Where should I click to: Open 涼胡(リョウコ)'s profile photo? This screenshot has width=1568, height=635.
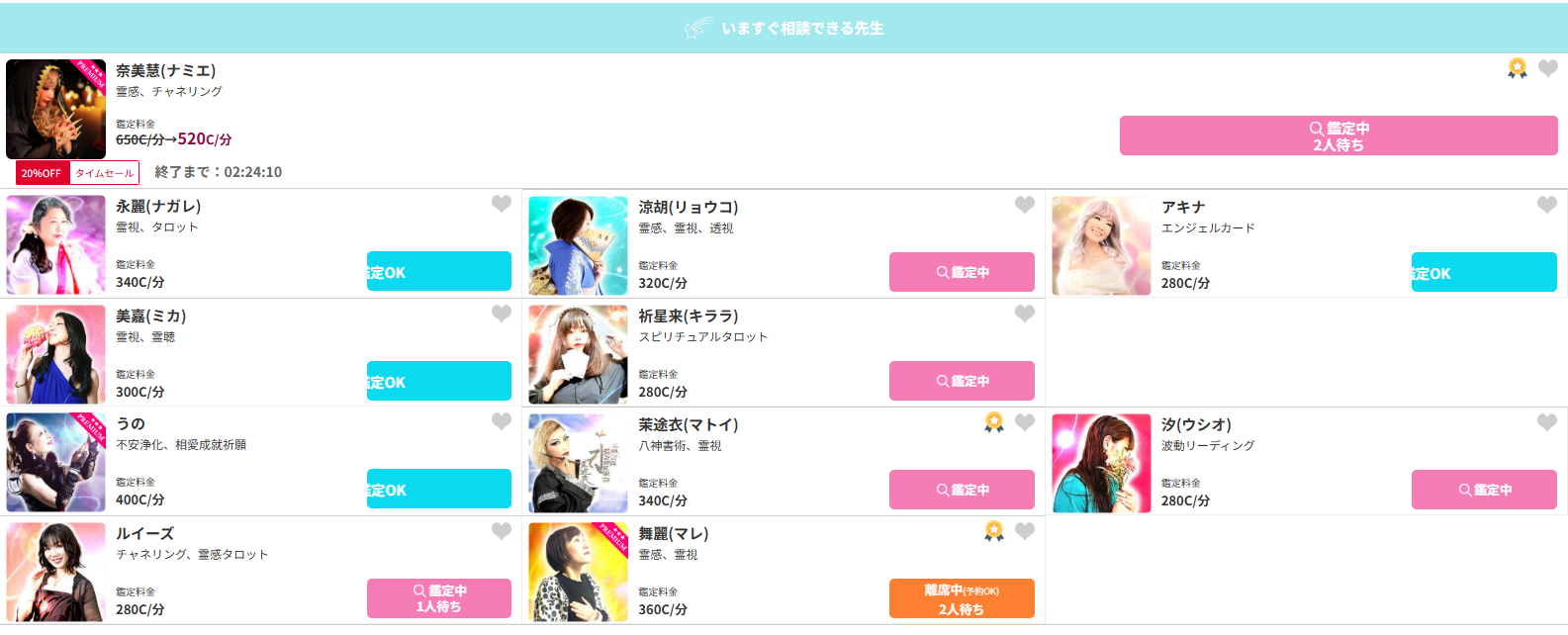pyautogui.click(x=579, y=245)
